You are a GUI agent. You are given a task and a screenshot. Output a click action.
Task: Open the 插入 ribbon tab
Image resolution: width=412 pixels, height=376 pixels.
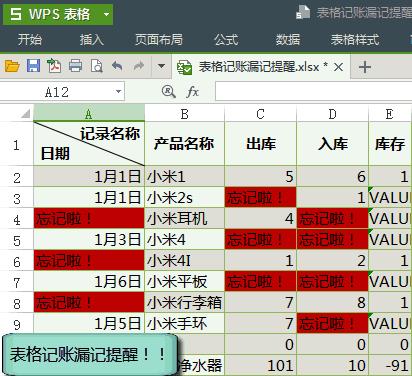click(91, 40)
